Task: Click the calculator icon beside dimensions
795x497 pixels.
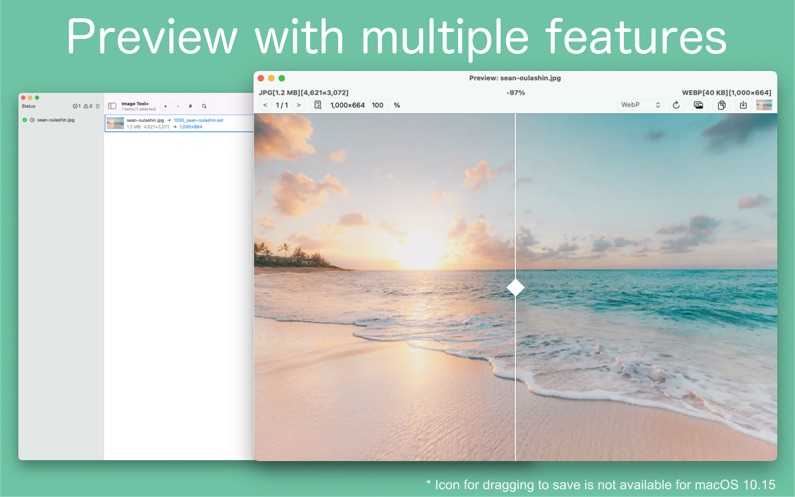Action: click(x=318, y=105)
